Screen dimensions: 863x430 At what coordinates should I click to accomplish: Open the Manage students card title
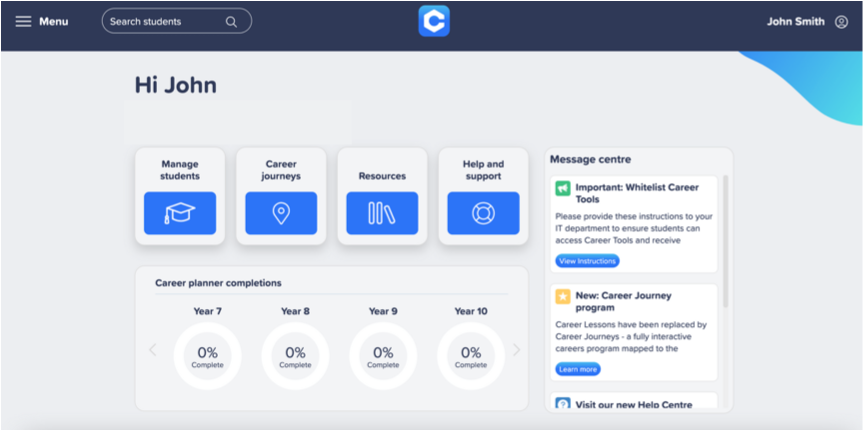(180, 170)
